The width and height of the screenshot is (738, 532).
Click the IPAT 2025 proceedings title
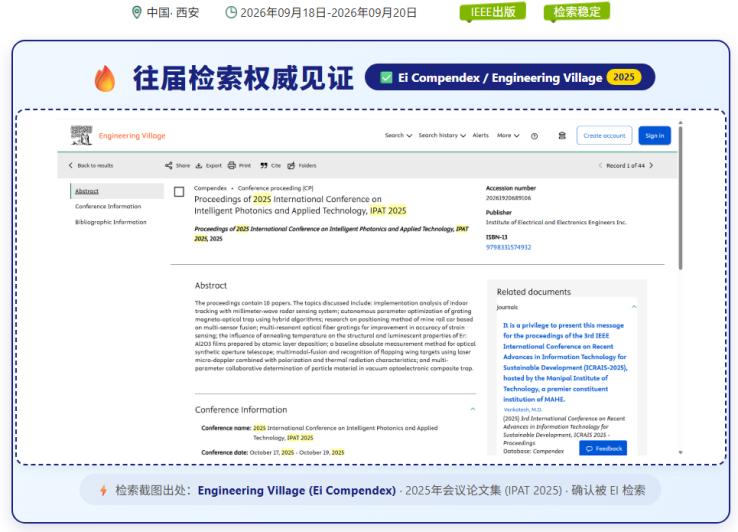(300, 205)
